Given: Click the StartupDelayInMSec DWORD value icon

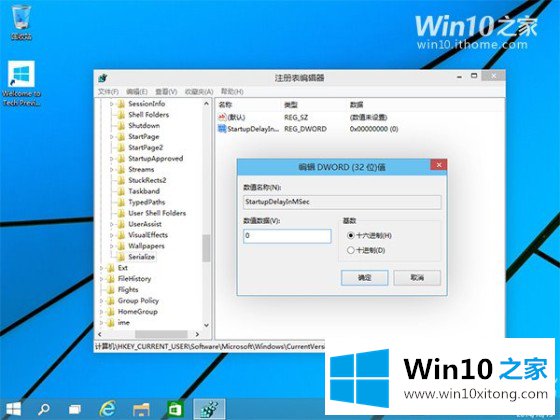Looking at the screenshot, I should point(222,129).
